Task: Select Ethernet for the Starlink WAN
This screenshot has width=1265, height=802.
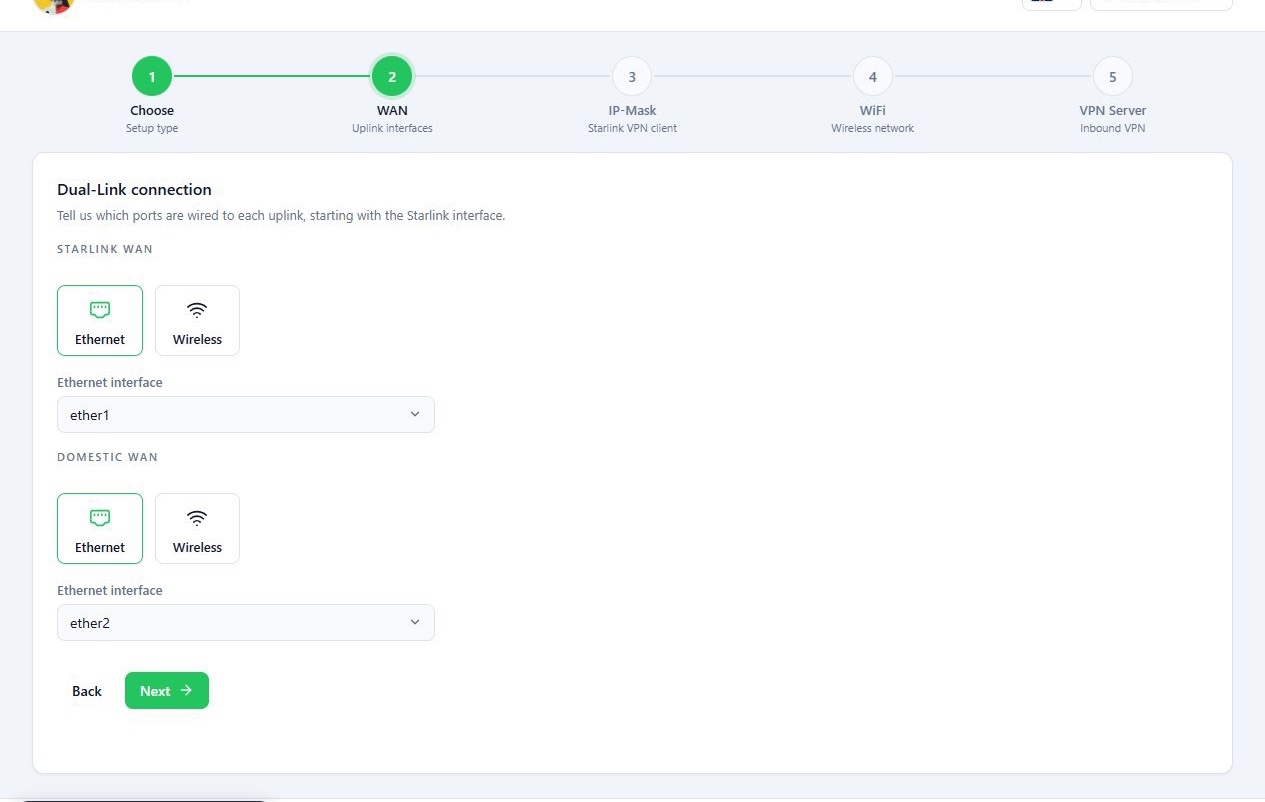Action: pyautogui.click(x=100, y=320)
